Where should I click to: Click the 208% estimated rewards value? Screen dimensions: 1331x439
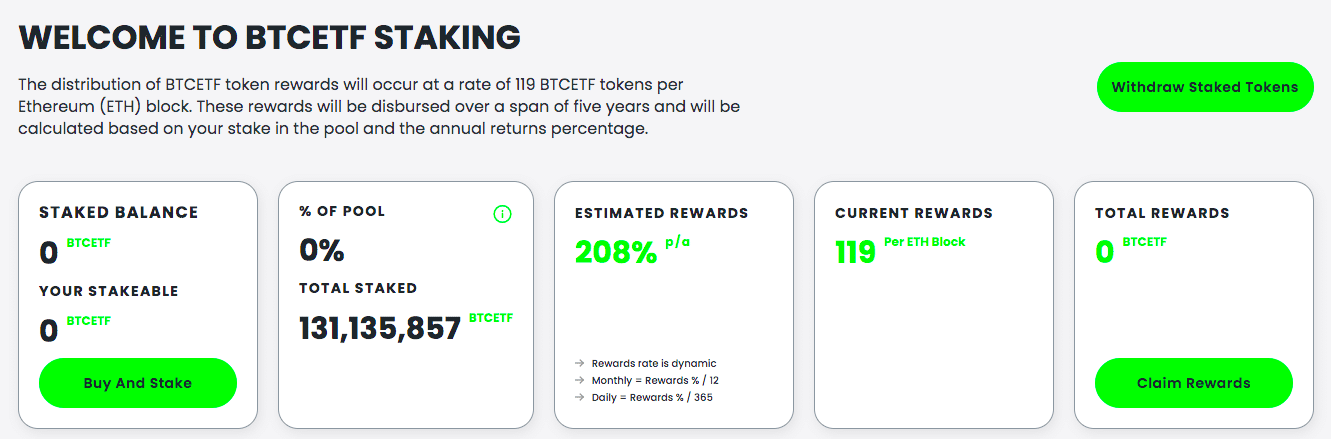(616, 252)
